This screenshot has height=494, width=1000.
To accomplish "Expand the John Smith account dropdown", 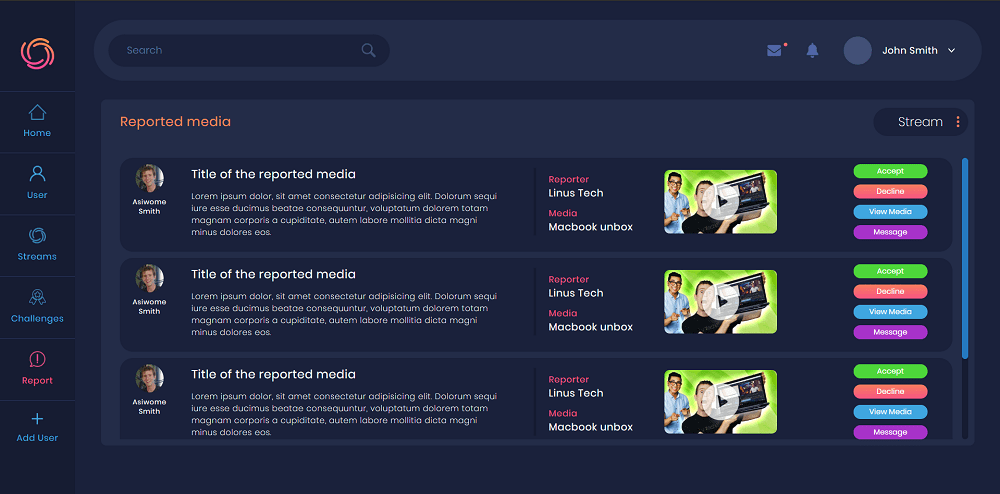I will click(951, 51).
